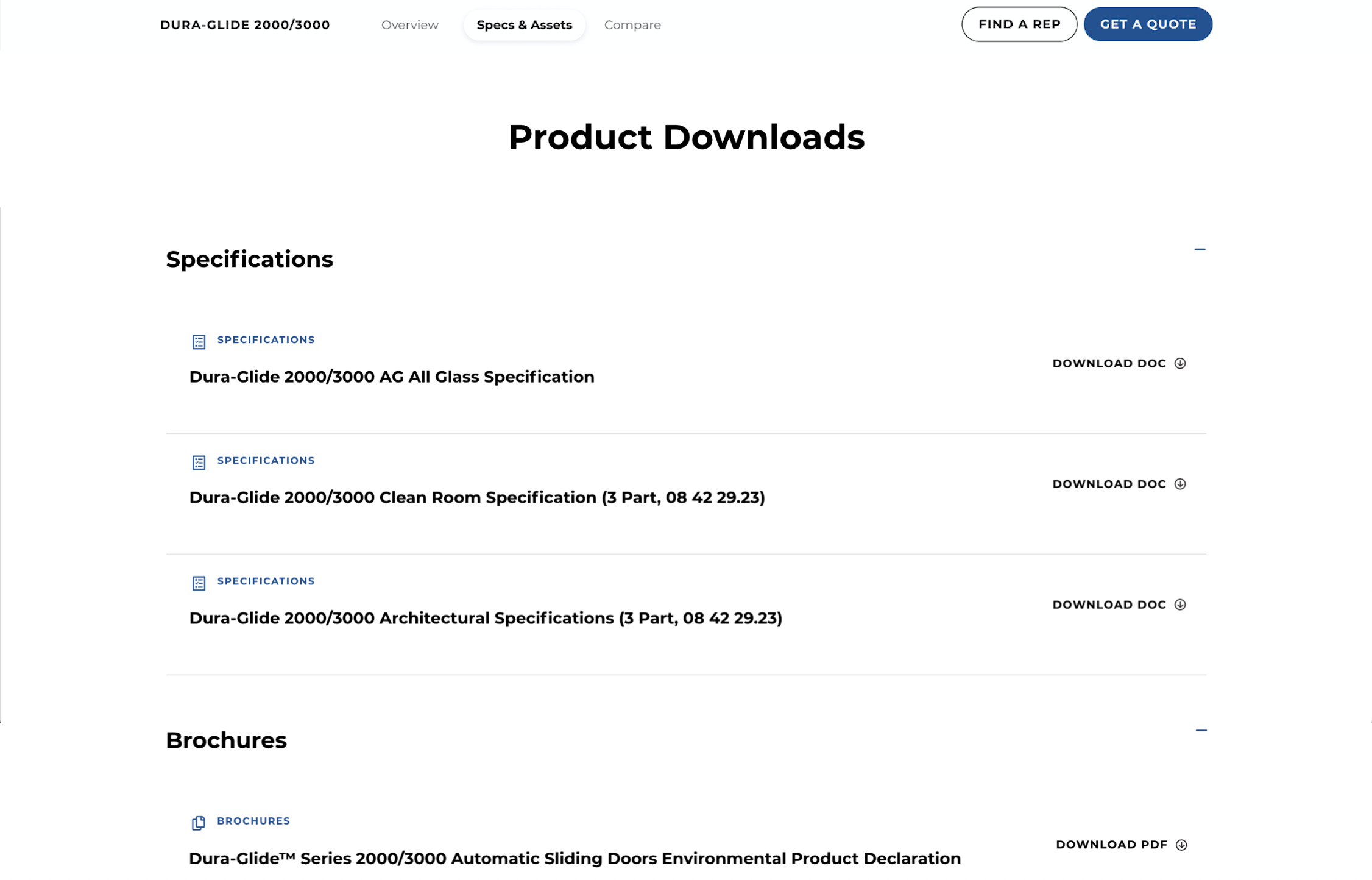1372x880 pixels.
Task: Click the download arrow icon for AG All Glass
Action: (x=1180, y=363)
